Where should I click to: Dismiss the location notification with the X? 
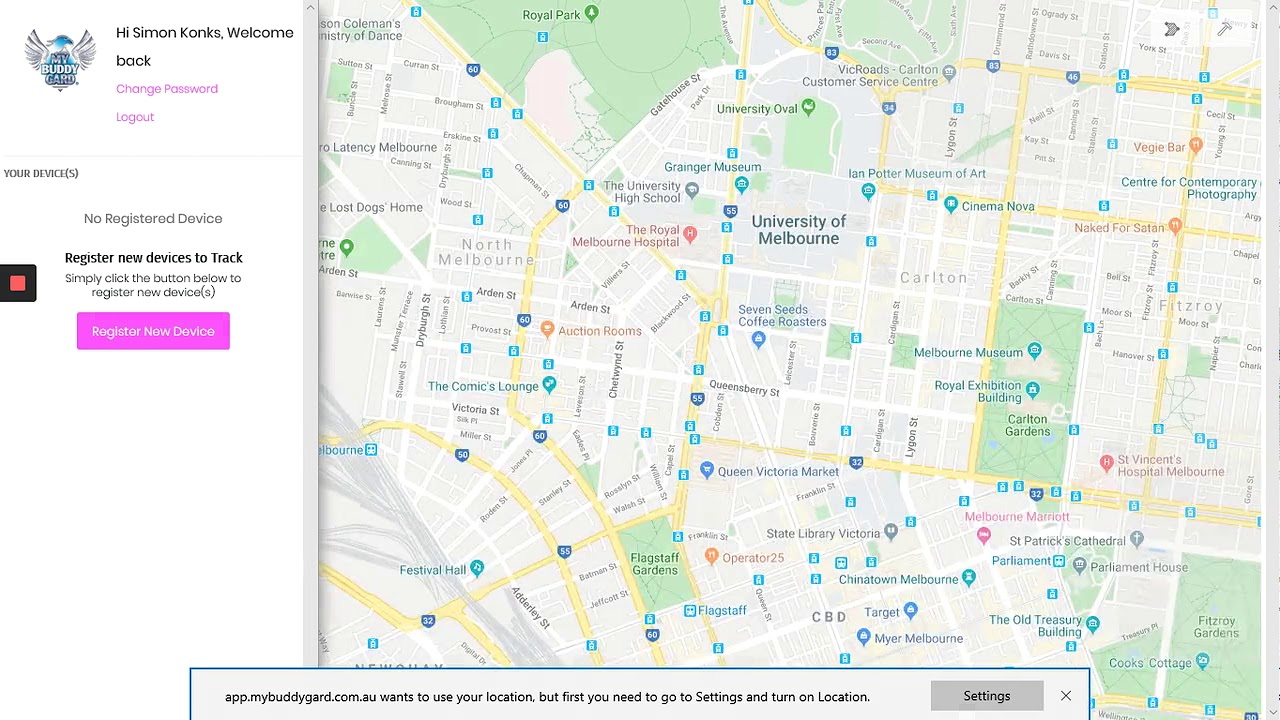[1066, 696]
